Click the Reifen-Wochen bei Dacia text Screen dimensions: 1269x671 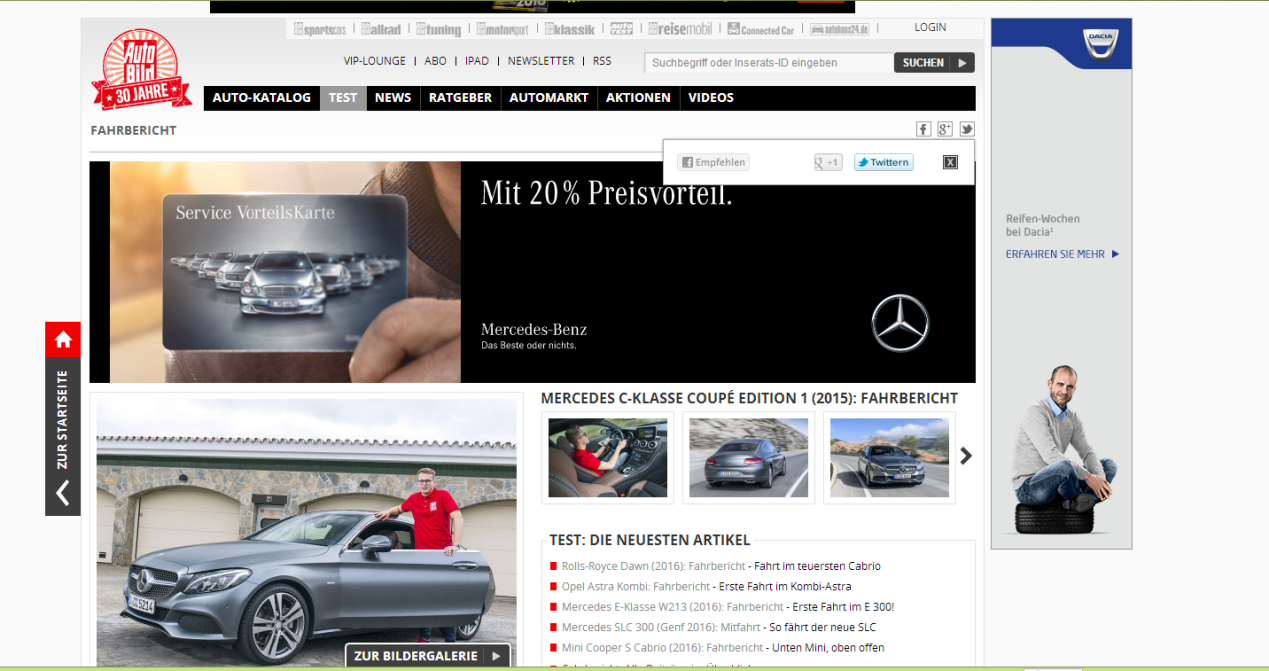(1043, 225)
